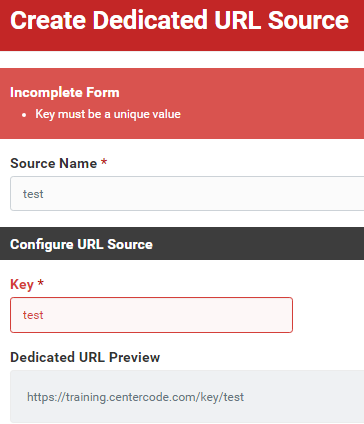Screen dimensions: 364x424
Task: Click the 'Source Name' field label
Action: 54,163
